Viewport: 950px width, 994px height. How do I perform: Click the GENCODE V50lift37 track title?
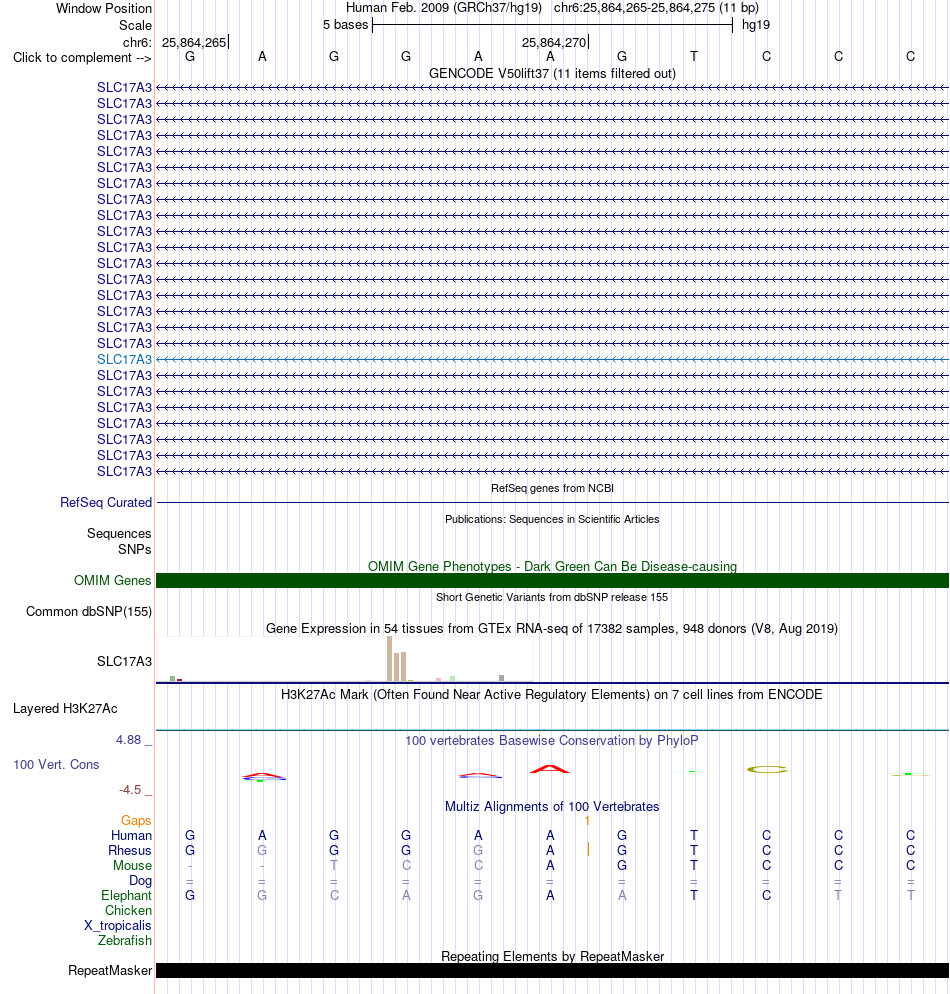tap(552, 74)
